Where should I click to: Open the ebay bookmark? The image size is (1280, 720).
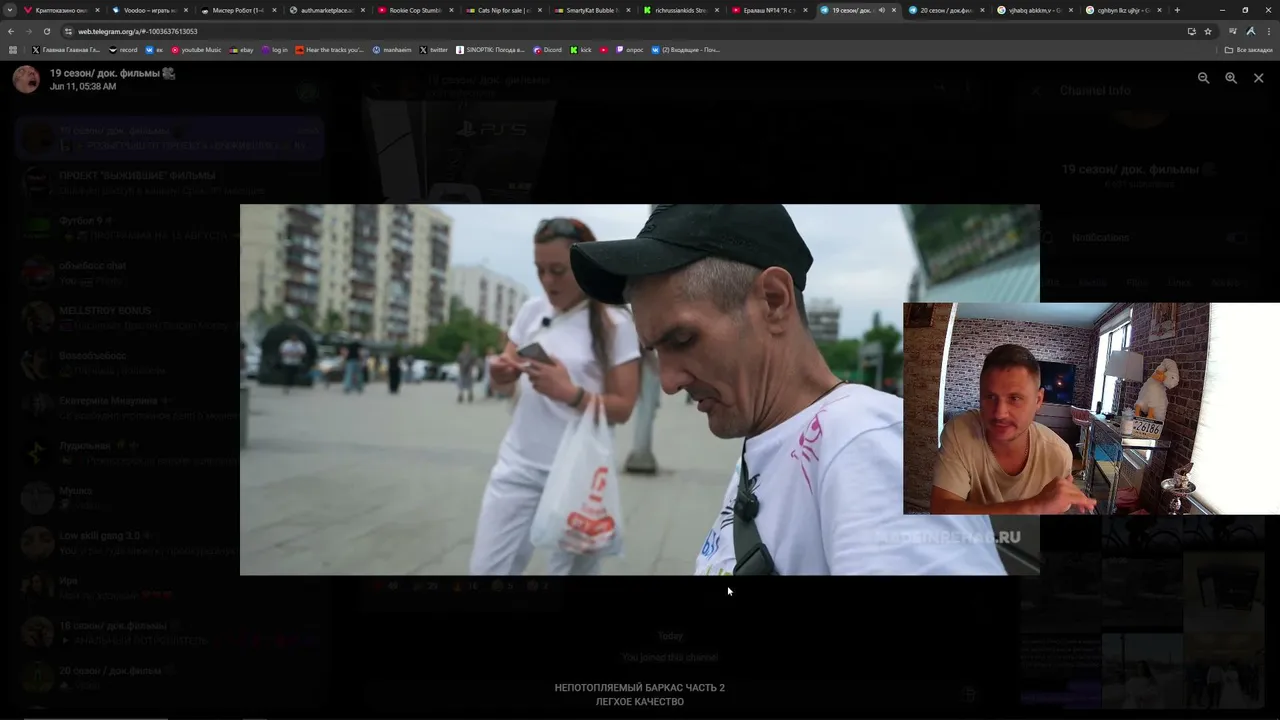(241, 49)
